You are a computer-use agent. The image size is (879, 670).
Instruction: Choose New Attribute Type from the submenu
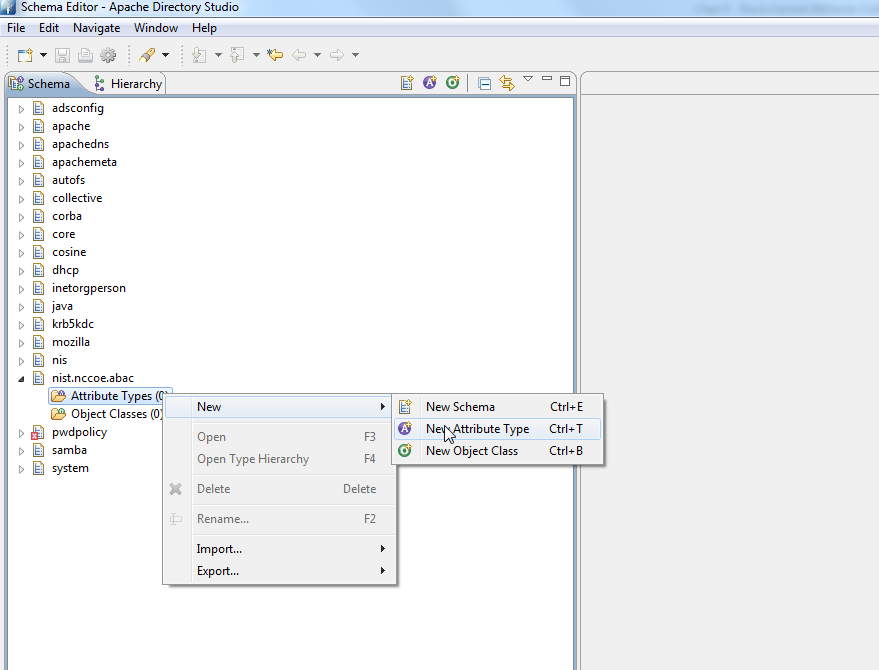(x=498, y=429)
